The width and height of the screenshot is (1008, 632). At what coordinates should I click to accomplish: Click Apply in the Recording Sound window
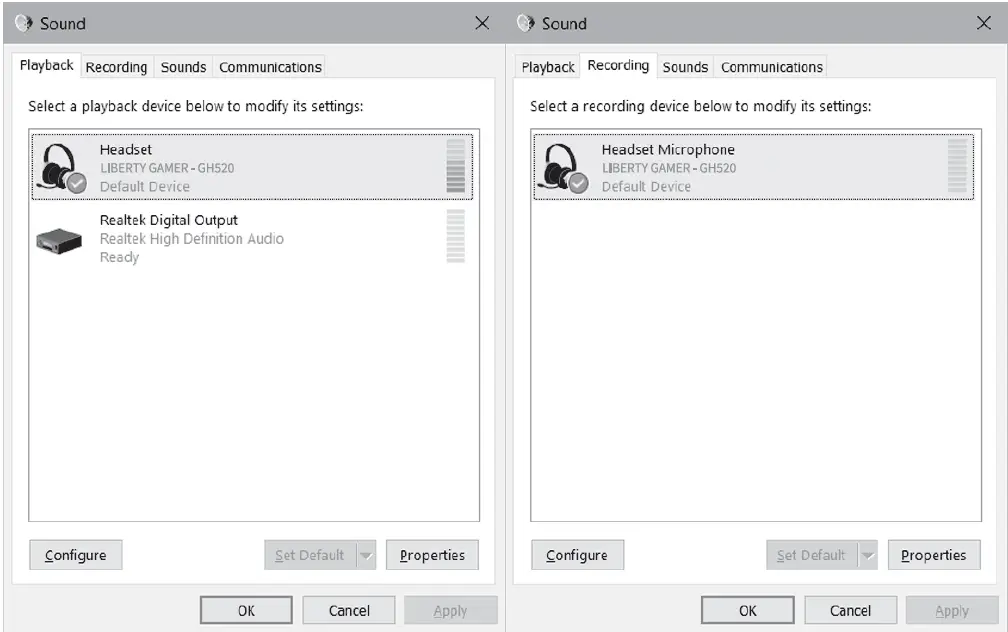952,610
